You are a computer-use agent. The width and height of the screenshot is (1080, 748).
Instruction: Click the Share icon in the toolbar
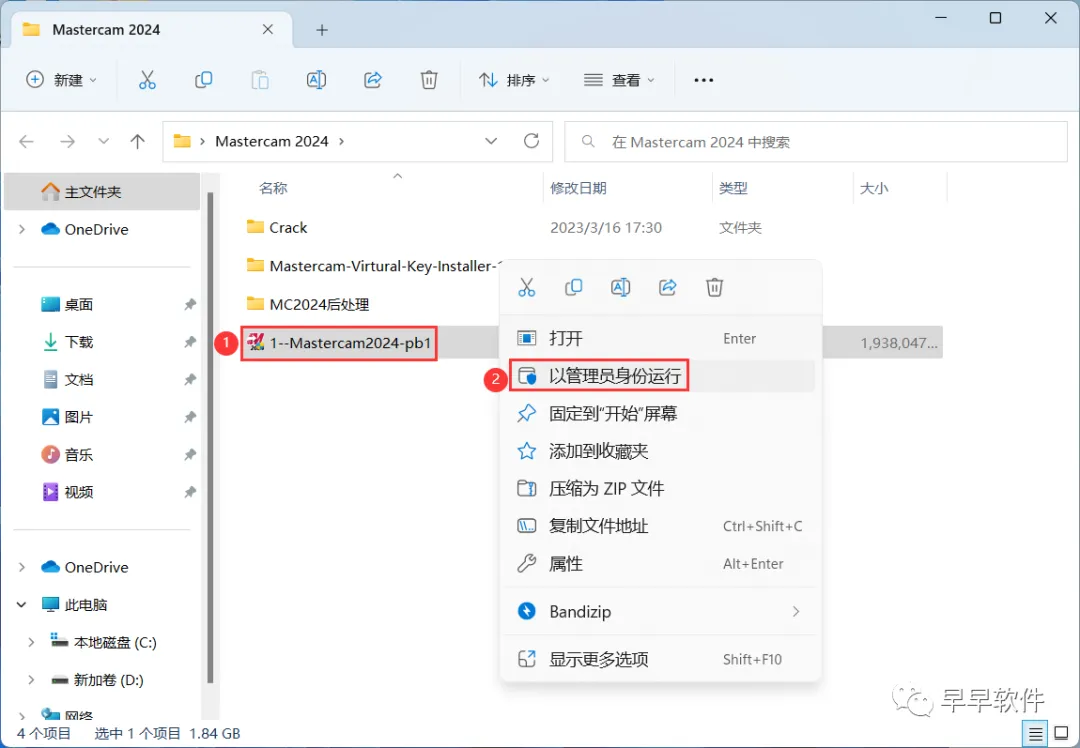(373, 80)
